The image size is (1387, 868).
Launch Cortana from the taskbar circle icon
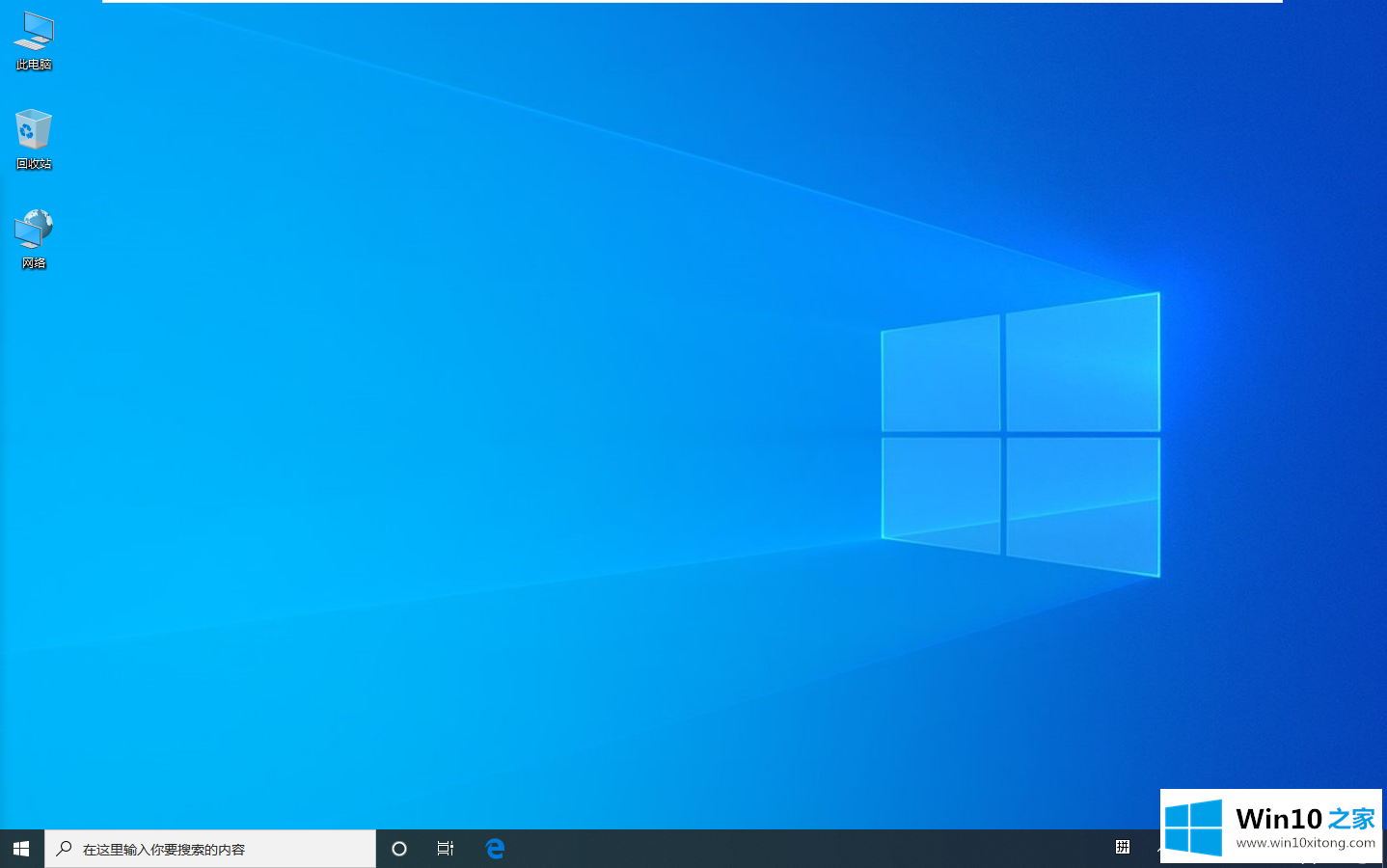[399, 849]
